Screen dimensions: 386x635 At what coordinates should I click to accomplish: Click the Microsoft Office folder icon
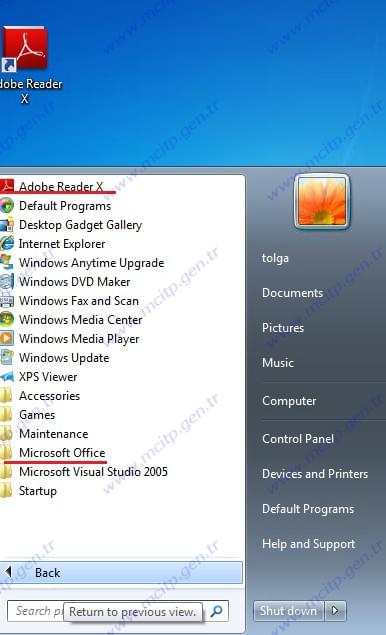pos(6,453)
